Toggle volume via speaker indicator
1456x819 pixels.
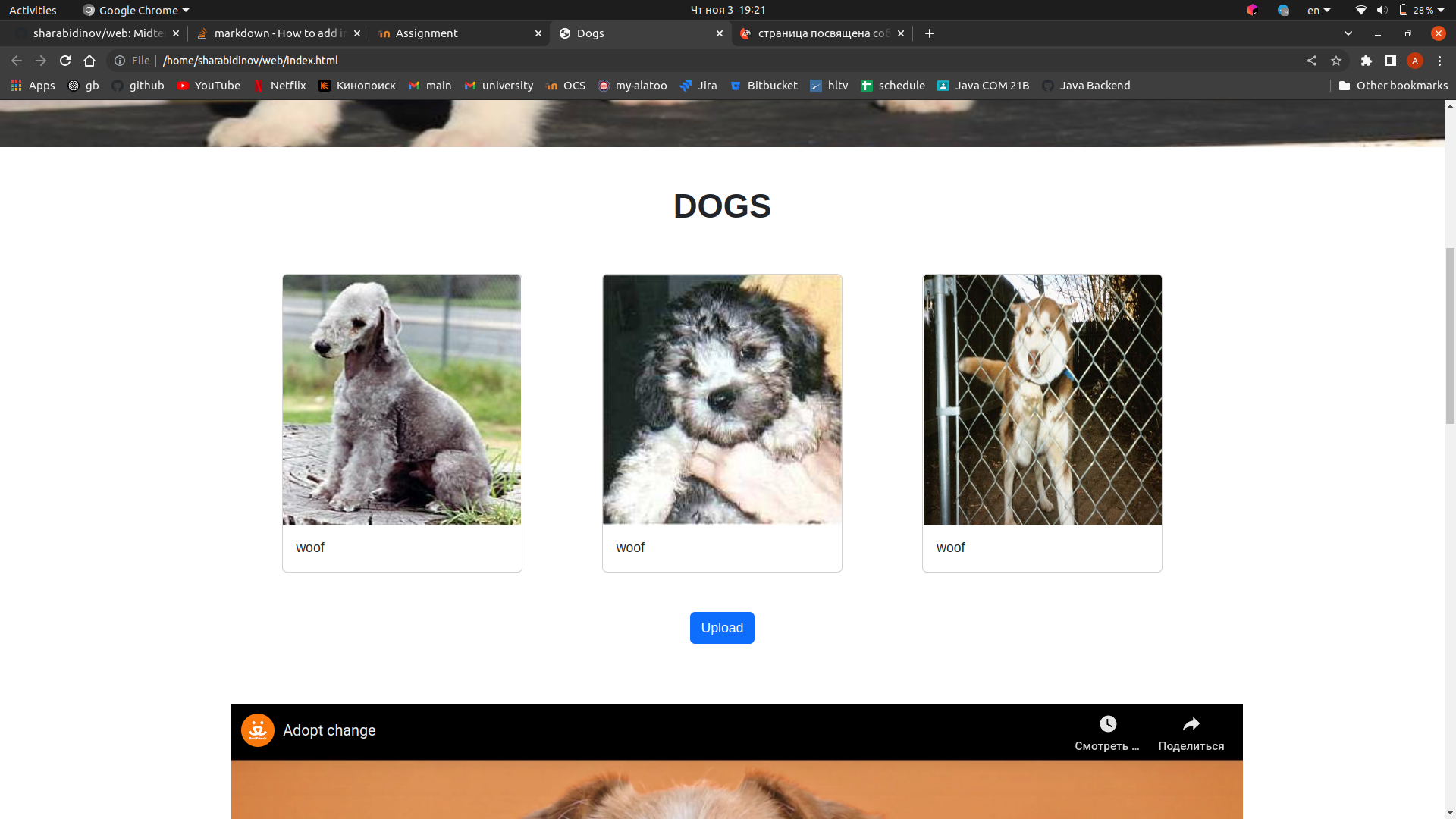(x=1382, y=10)
